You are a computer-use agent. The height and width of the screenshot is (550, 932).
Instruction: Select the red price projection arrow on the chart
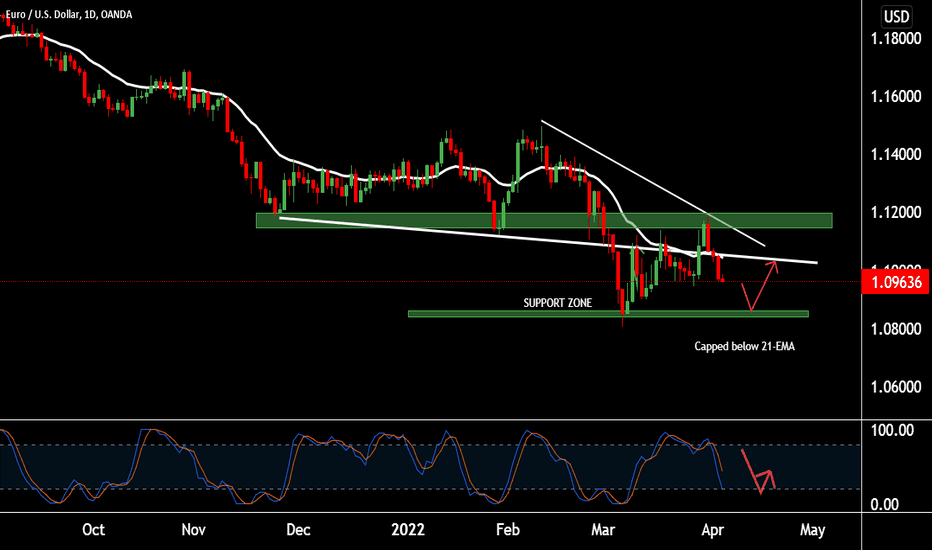pos(759,286)
